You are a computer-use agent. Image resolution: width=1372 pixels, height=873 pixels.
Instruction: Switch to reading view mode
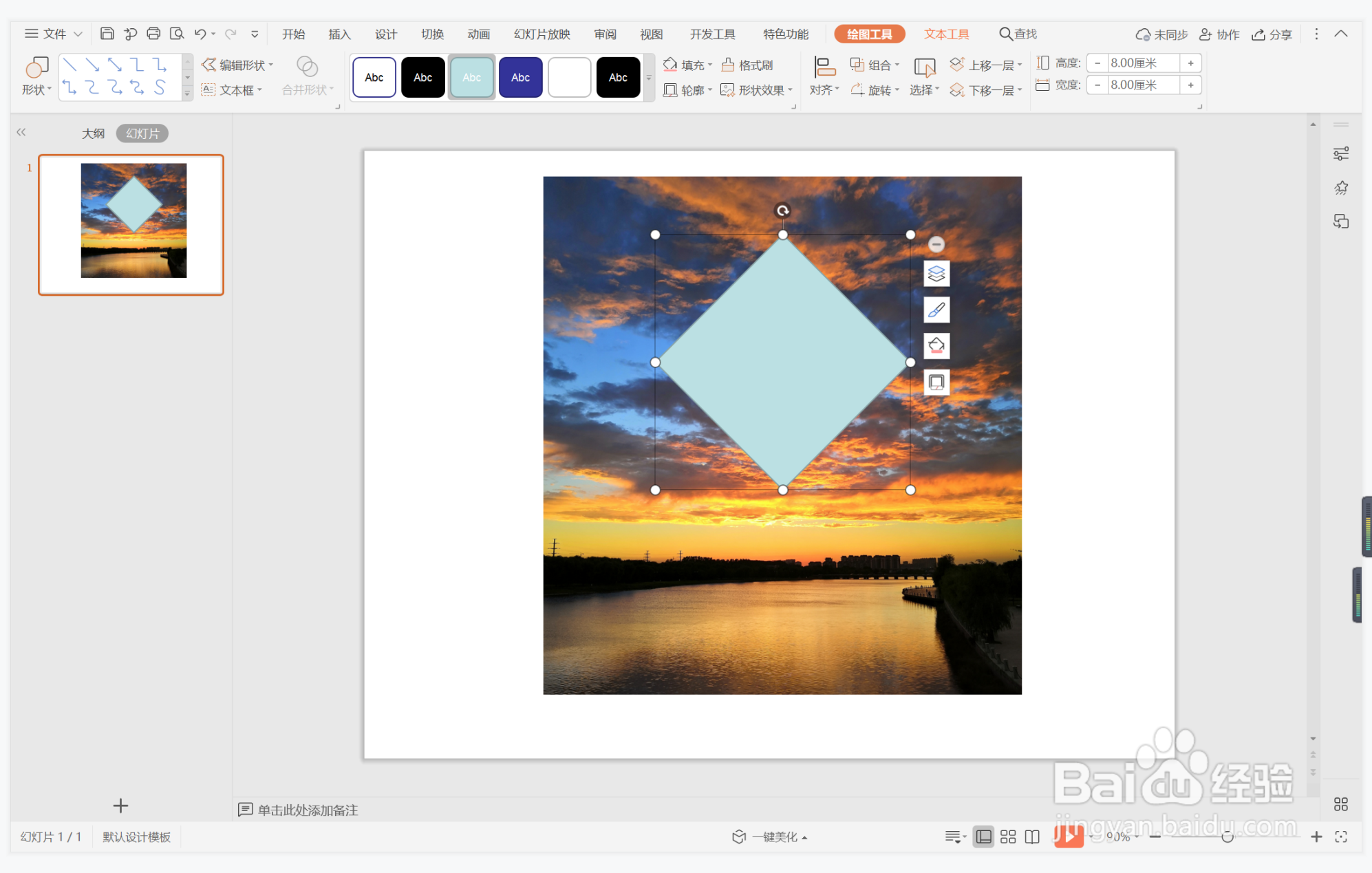click(1032, 837)
